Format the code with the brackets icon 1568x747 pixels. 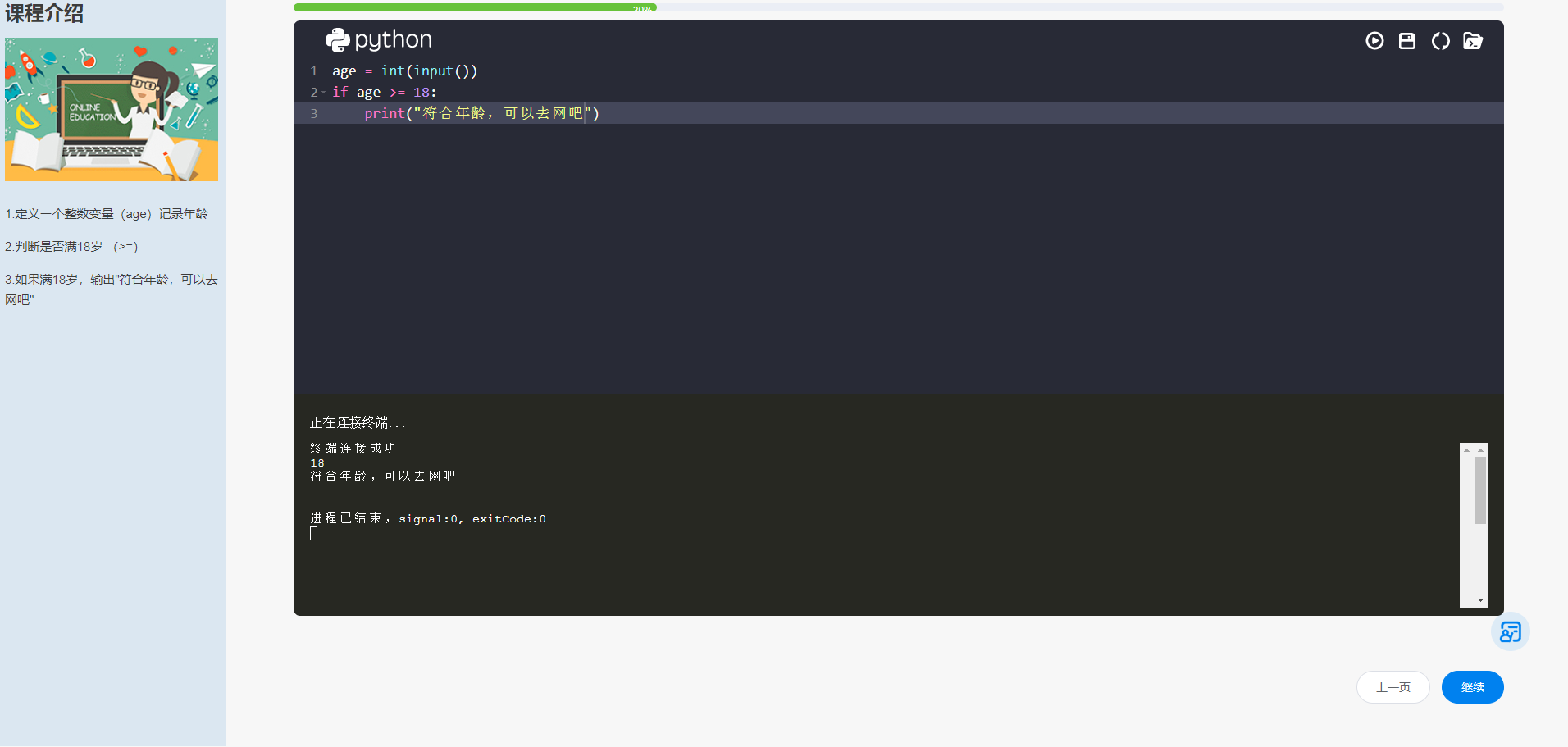pyautogui.click(x=1441, y=41)
